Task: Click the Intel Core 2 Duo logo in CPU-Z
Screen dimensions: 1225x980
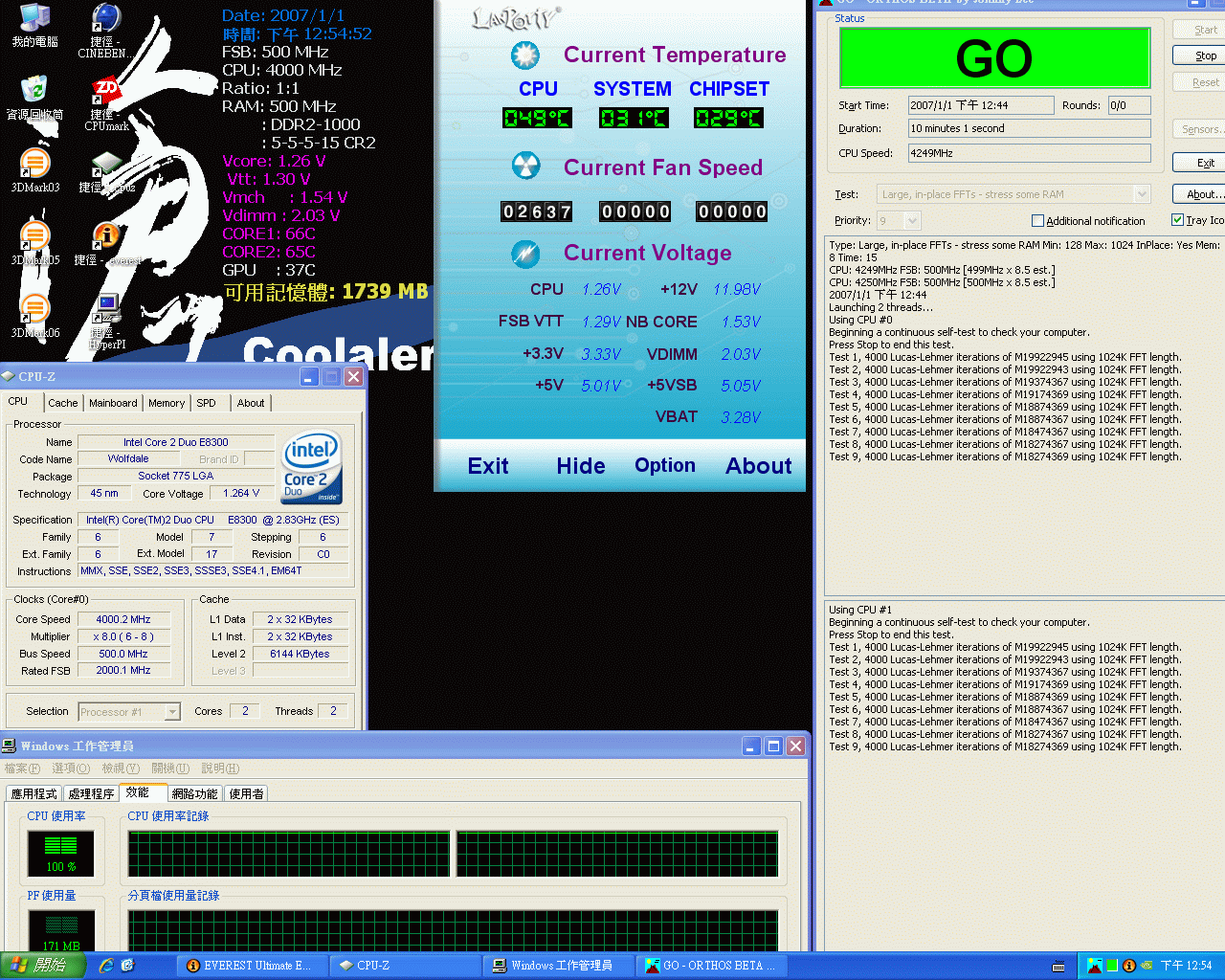Action: pos(312,469)
